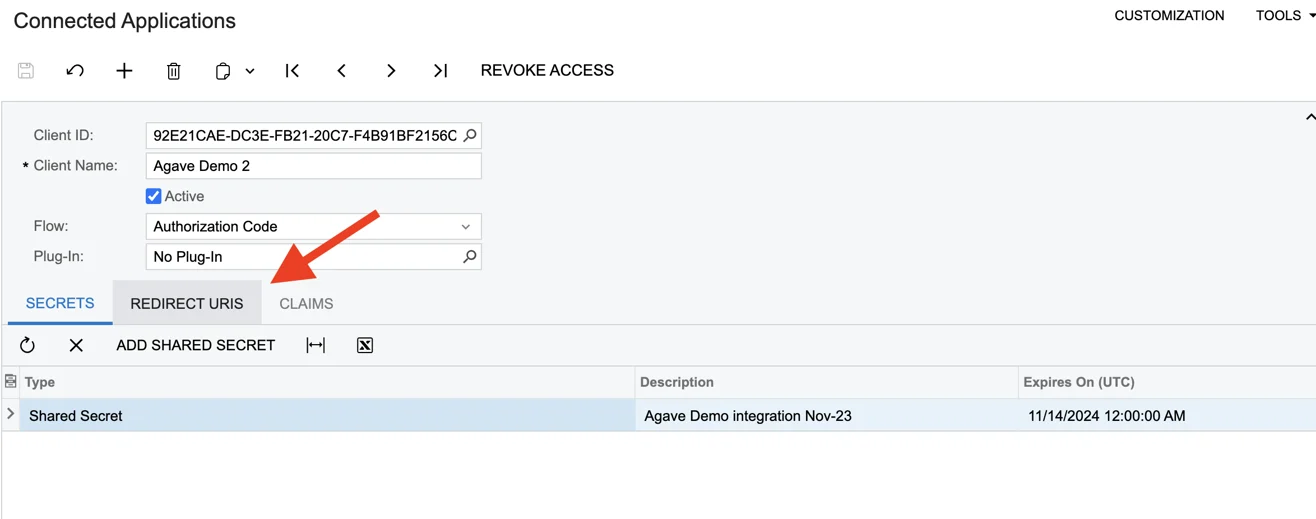Click the Delete trash can icon
Screen dimensions: 1316x519
coord(174,70)
